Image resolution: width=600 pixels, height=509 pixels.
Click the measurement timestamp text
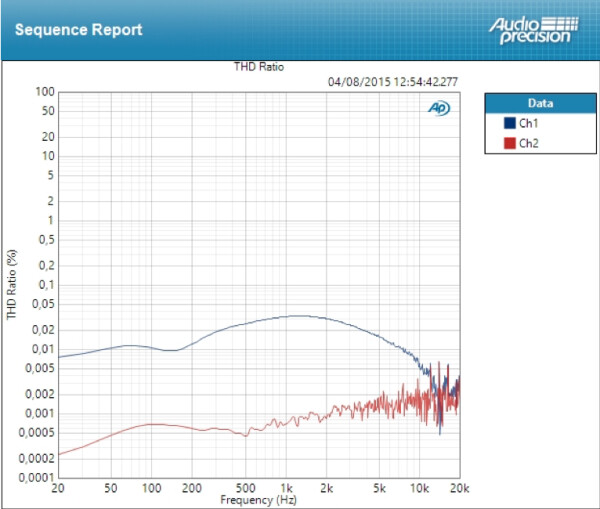coord(393,82)
